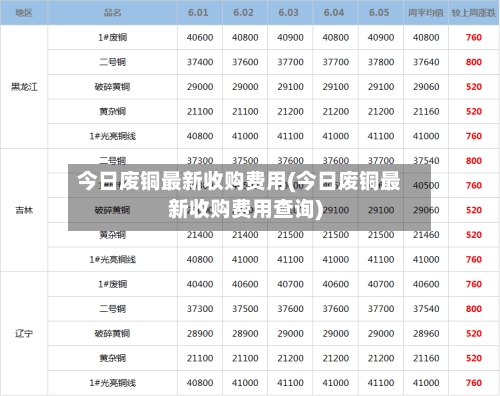
Task: Select 40800 in 黑龙江 1#光亮铜线 6.01 cell
Action: click(200, 136)
